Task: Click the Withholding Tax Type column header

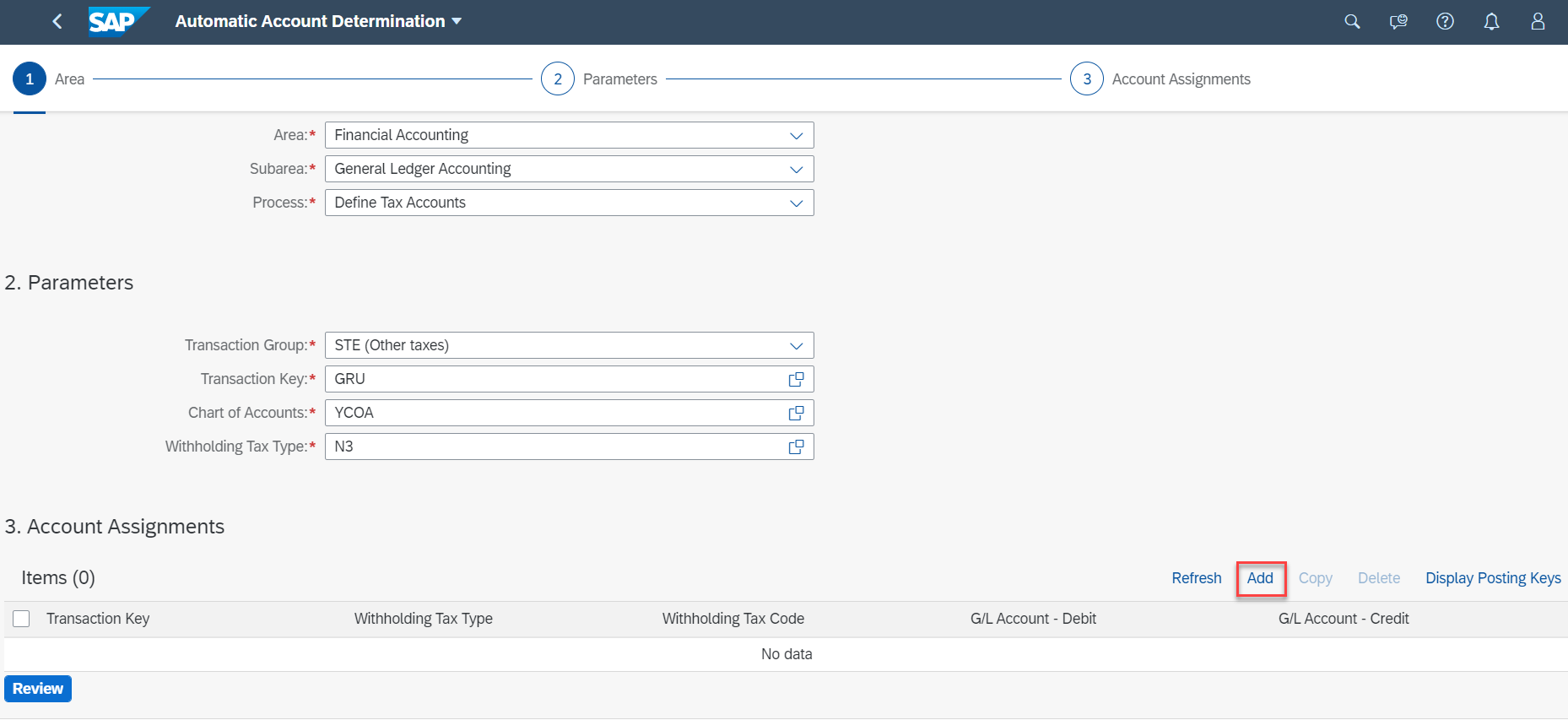Action: 423,619
